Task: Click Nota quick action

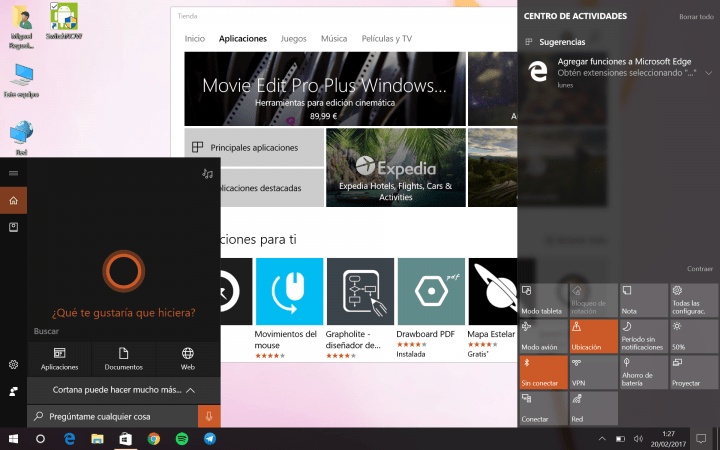Action: tap(644, 300)
